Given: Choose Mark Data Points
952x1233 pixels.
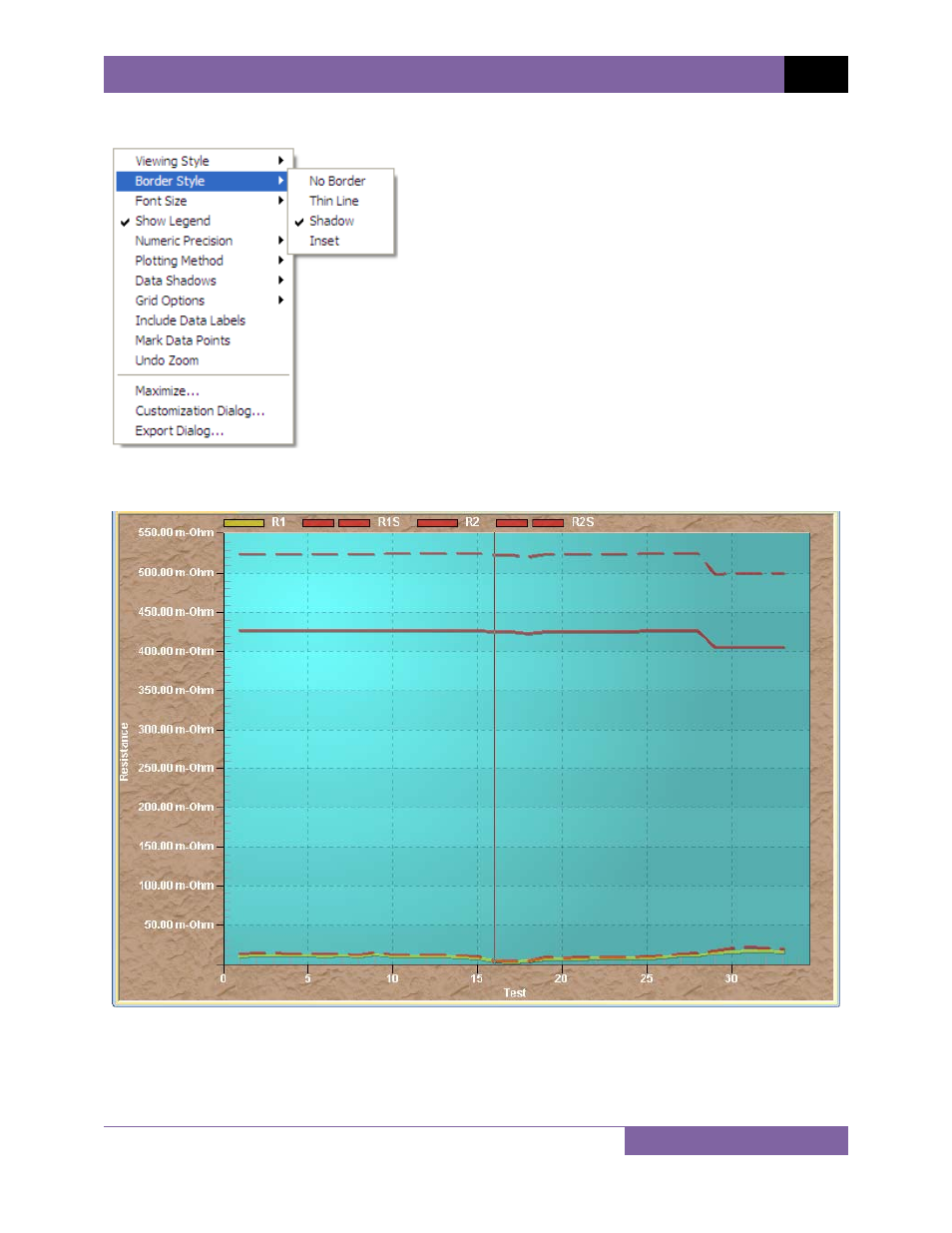Looking at the screenshot, I should (203, 340).
